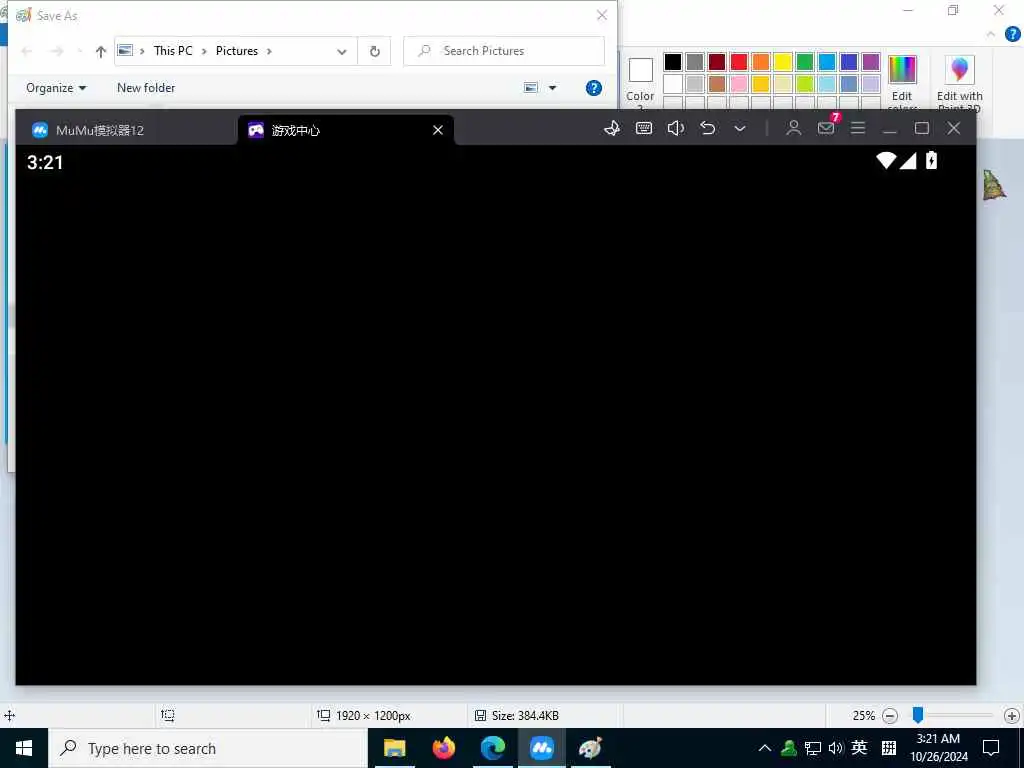1024x768 pixels.
Task: Select the red color swatch in Paint
Action: (739, 62)
